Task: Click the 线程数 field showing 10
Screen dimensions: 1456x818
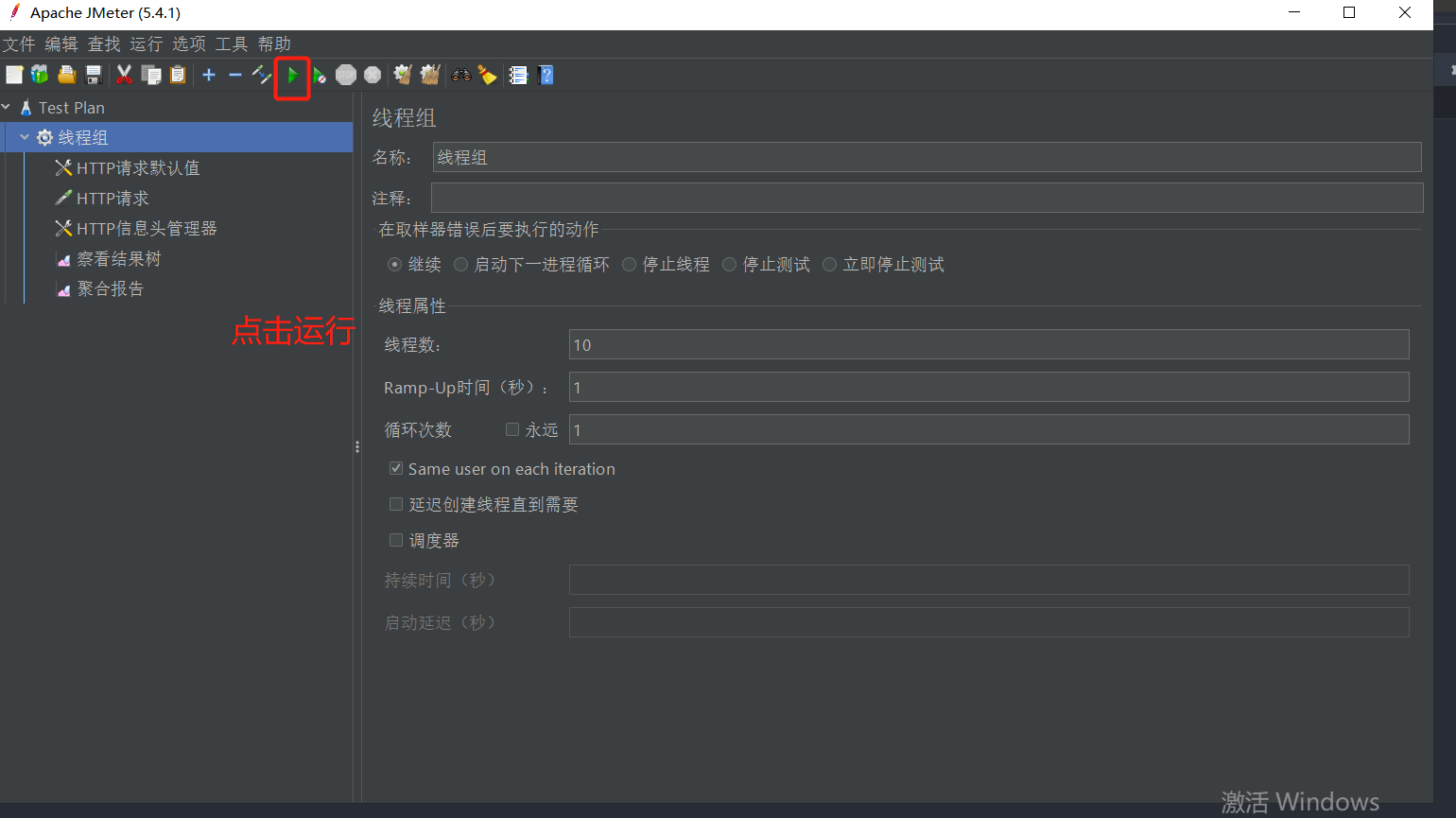Action: (x=989, y=344)
